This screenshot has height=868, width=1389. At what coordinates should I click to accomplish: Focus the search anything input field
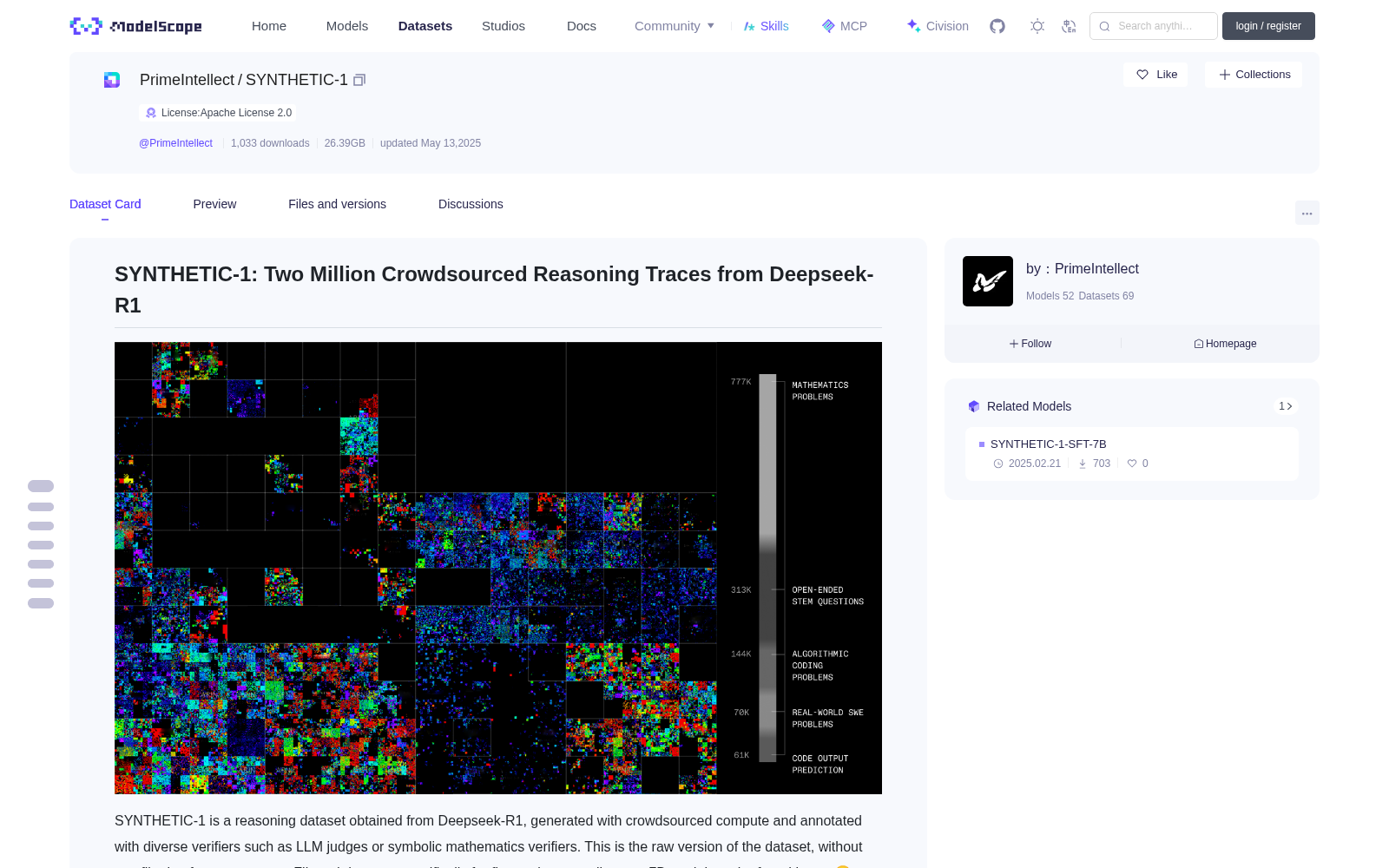1154,26
